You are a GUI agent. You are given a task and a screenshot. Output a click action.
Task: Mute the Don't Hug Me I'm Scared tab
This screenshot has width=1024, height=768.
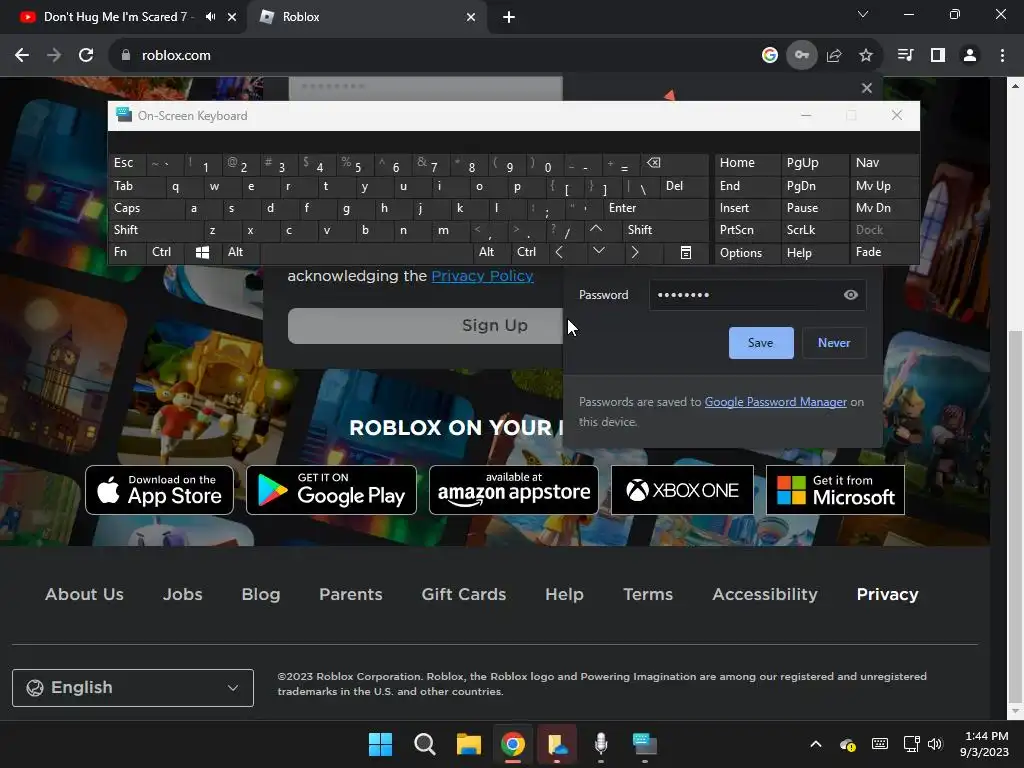pos(210,17)
